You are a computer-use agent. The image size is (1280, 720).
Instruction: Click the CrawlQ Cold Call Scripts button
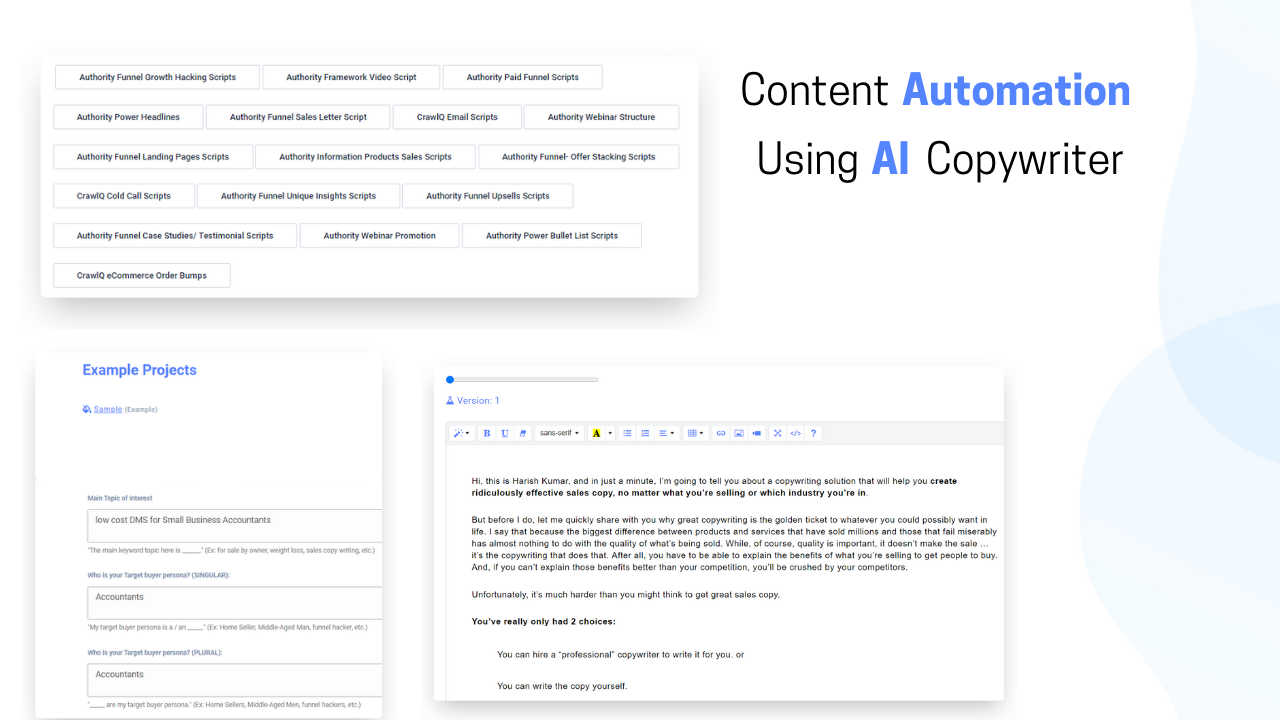(124, 196)
